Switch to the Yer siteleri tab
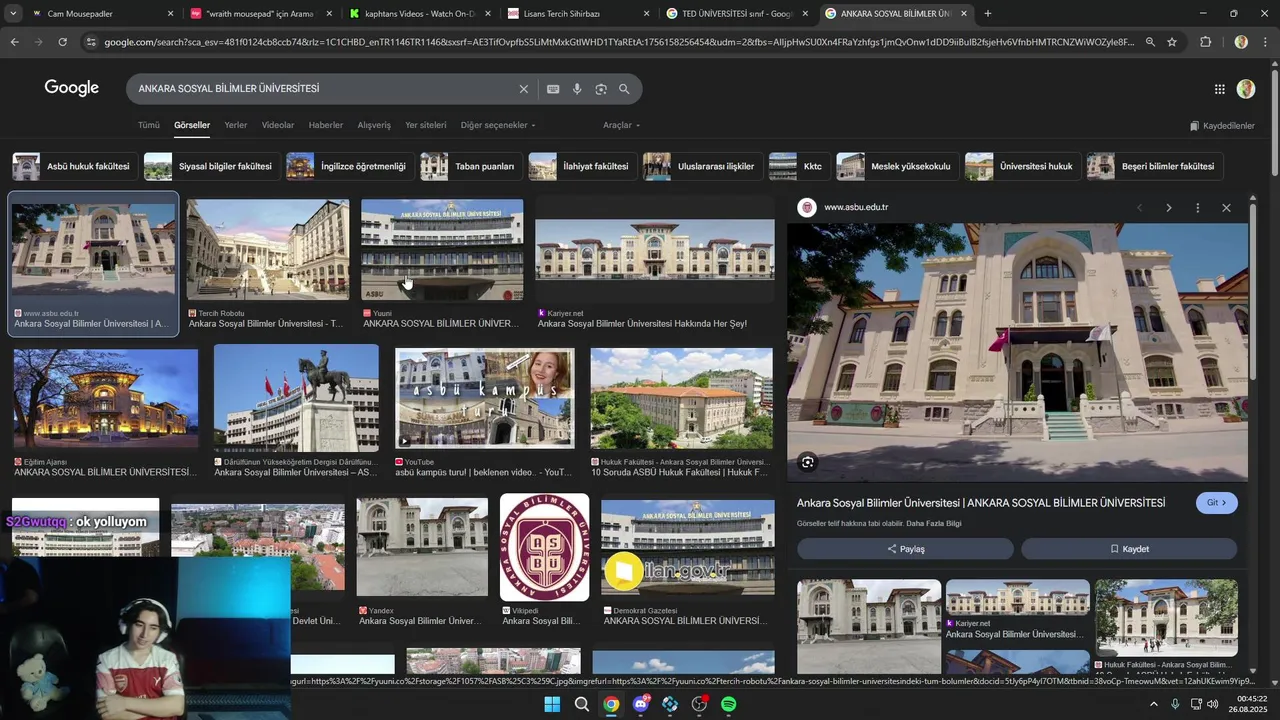The width and height of the screenshot is (1280, 720). pos(426,125)
